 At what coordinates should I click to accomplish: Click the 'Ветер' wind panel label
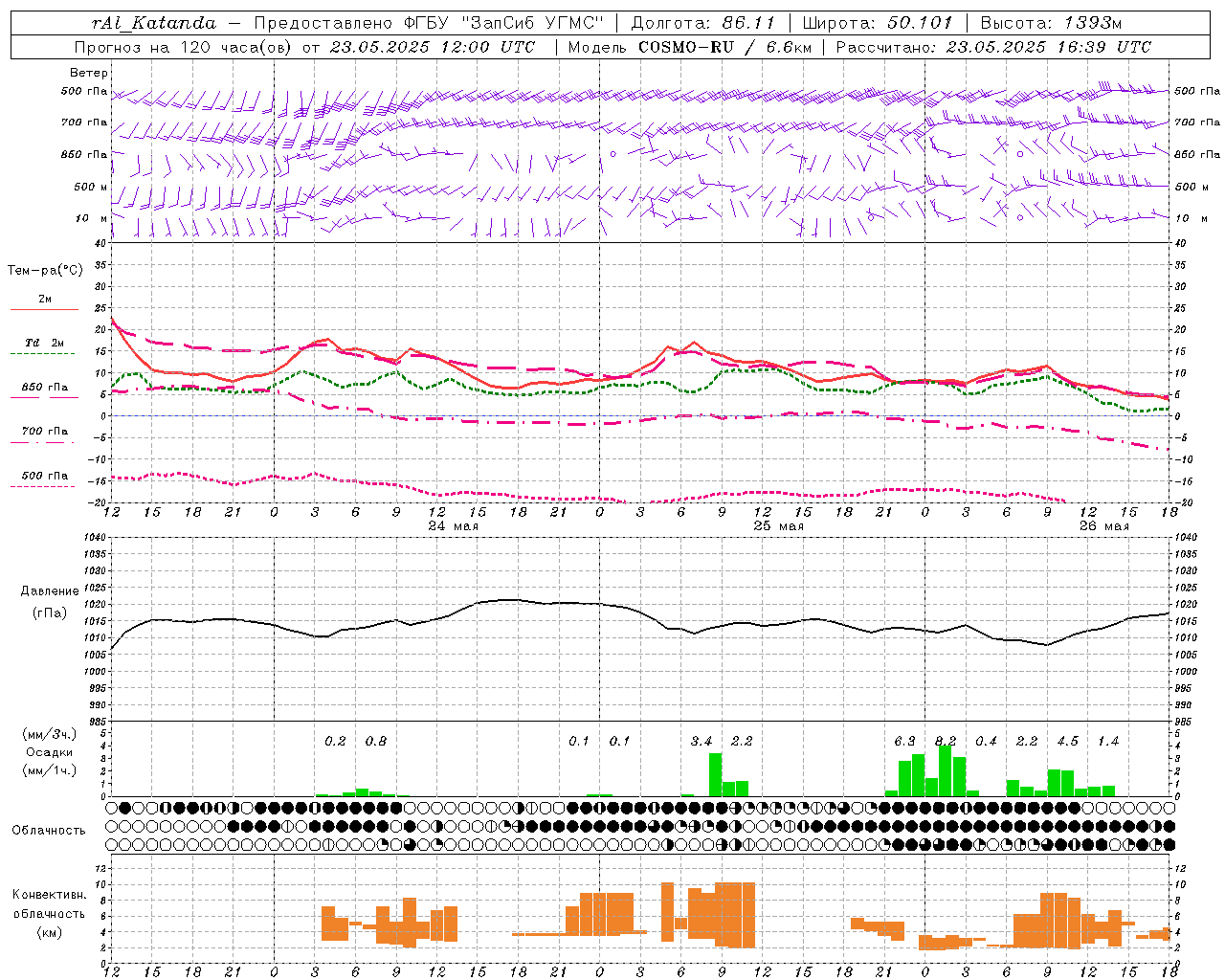click(89, 73)
